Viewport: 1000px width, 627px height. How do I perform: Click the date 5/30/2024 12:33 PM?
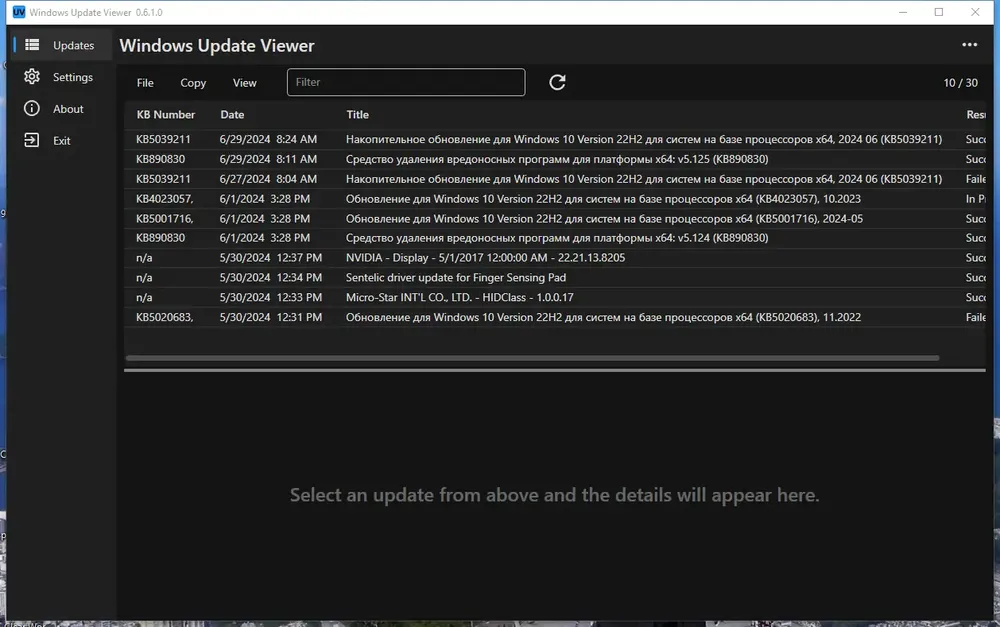pyautogui.click(x=270, y=297)
